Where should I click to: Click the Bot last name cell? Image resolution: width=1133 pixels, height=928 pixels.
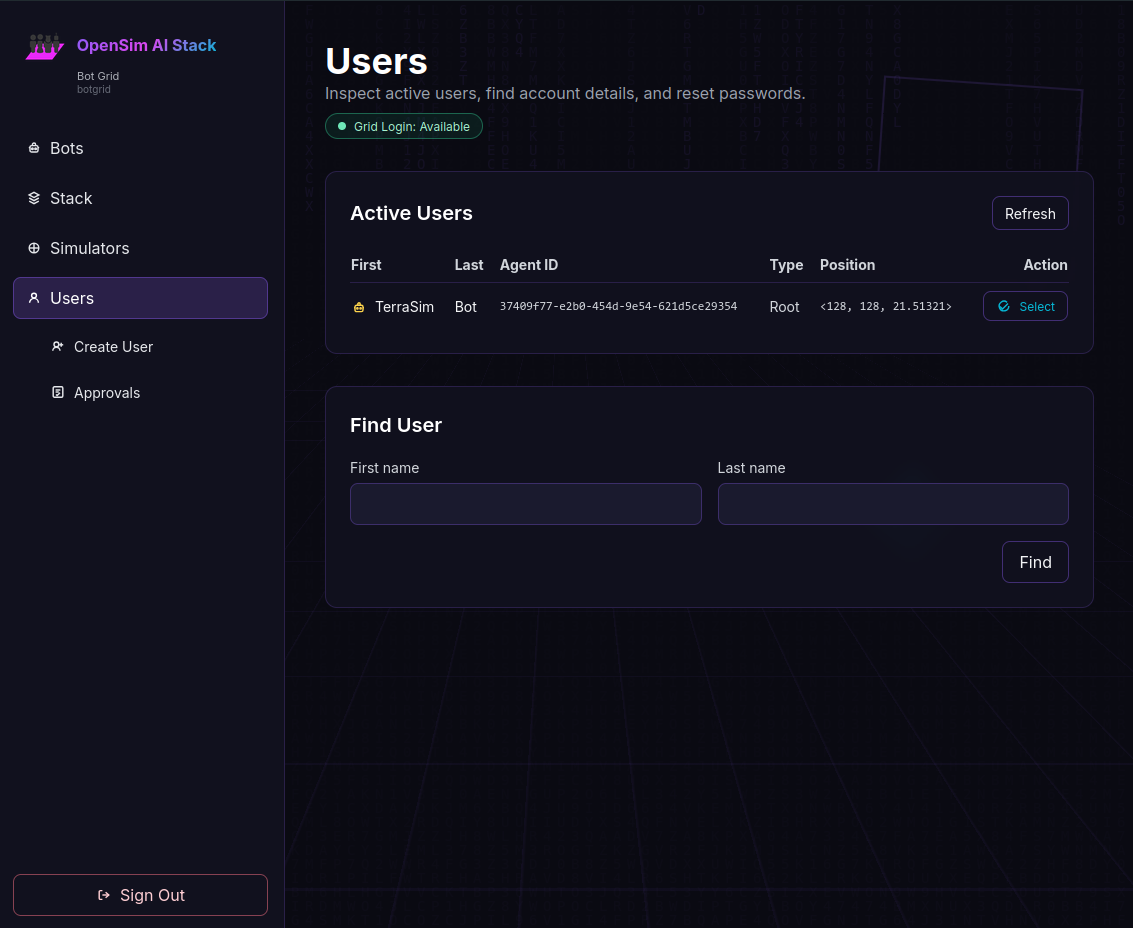tap(465, 307)
